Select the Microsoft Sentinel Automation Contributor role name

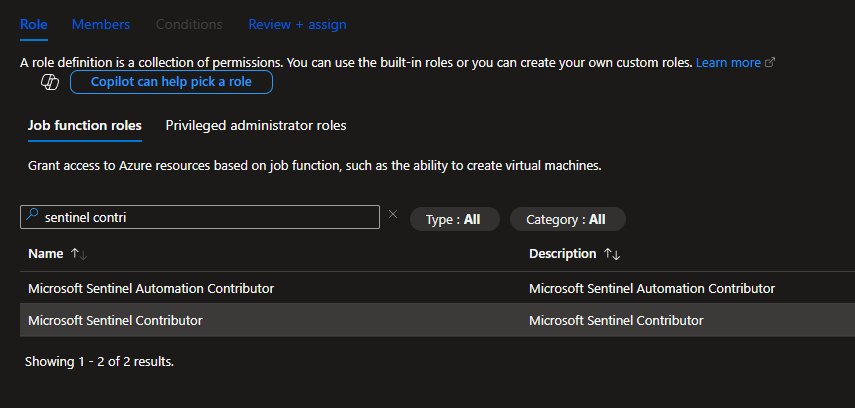click(x=151, y=288)
